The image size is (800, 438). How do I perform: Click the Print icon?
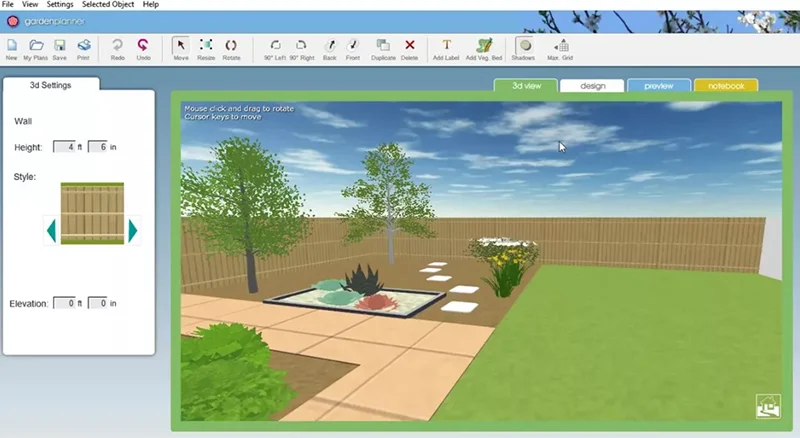point(84,46)
